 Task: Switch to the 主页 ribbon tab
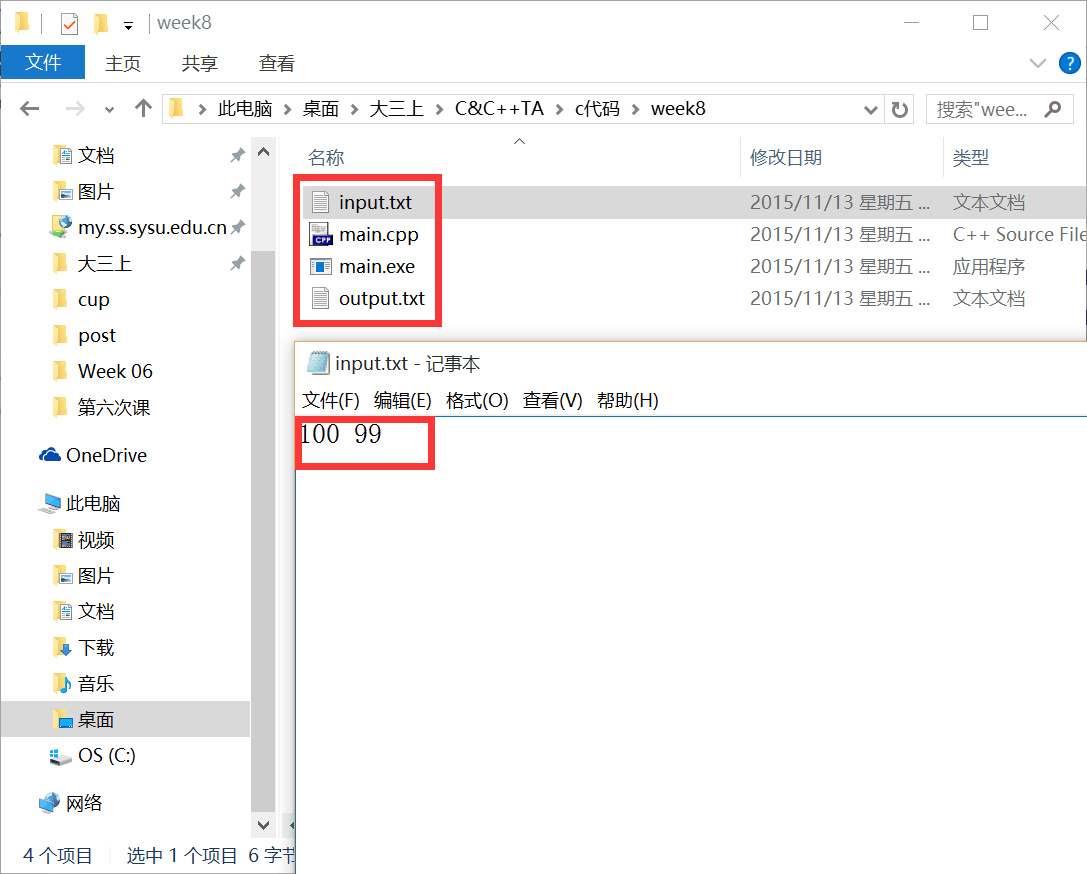click(123, 63)
